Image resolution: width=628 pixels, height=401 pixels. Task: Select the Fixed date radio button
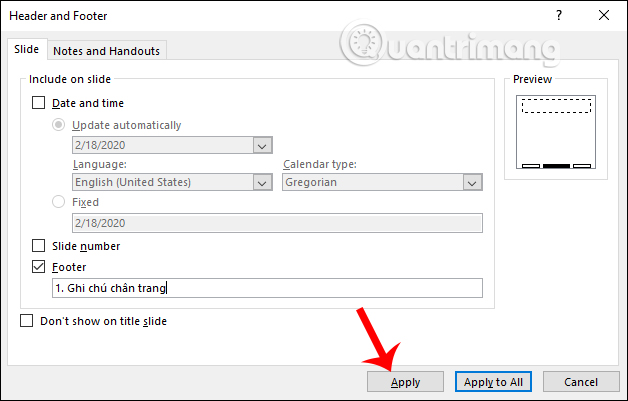59,202
